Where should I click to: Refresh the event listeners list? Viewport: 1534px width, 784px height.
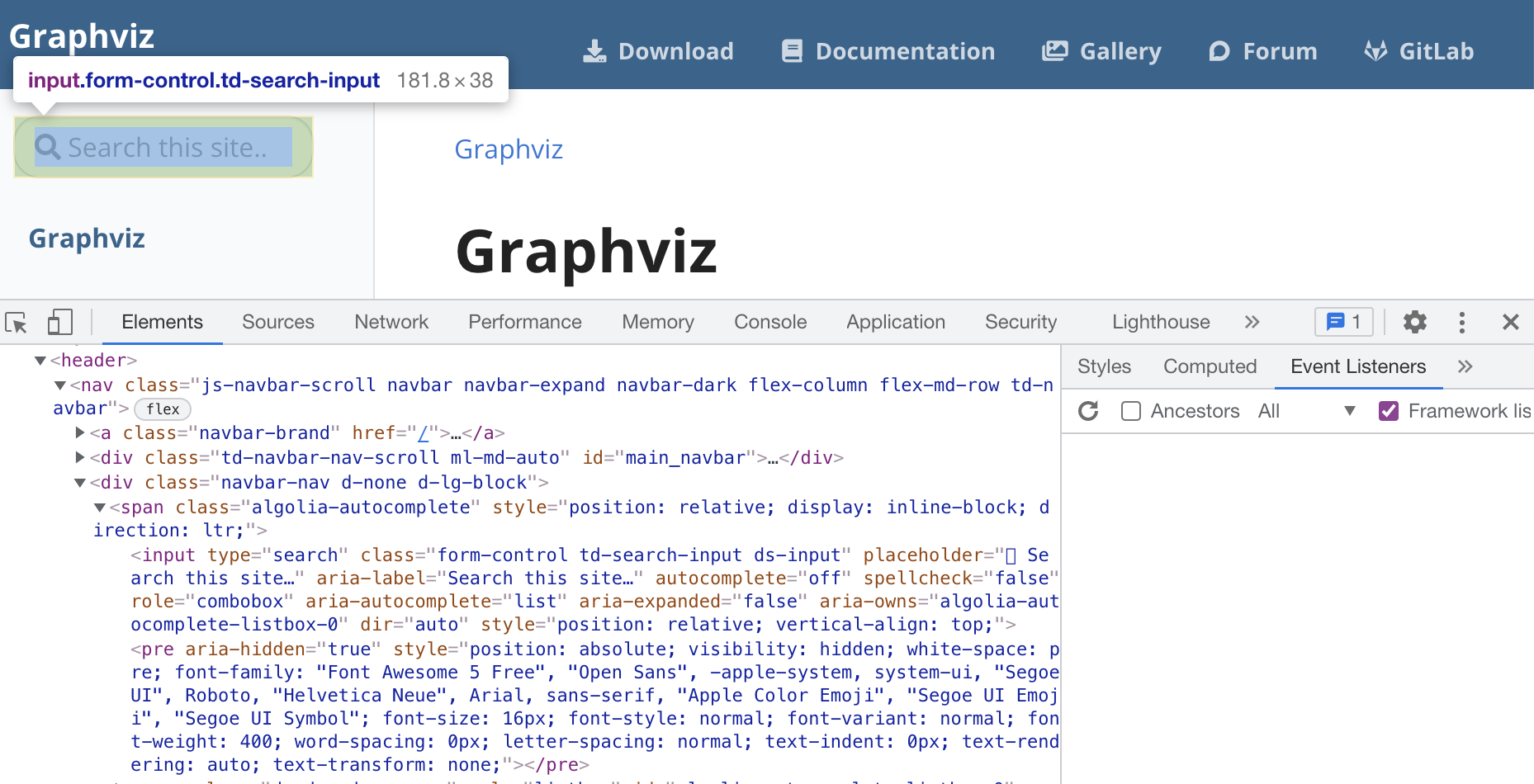(x=1089, y=411)
